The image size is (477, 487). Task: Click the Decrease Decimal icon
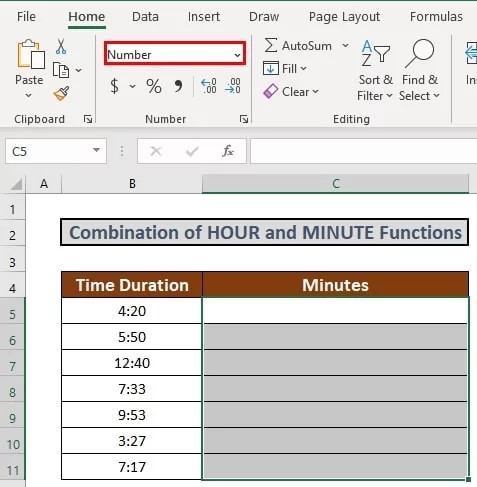(233, 86)
